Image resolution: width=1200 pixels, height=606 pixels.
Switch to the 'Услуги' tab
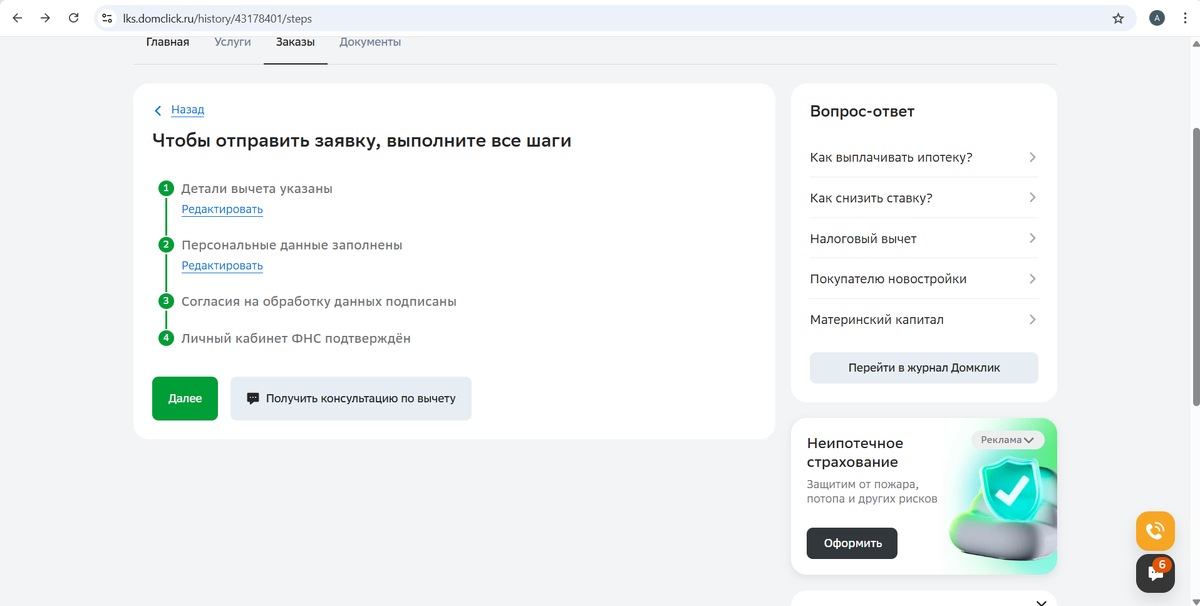tap(232, 42)
